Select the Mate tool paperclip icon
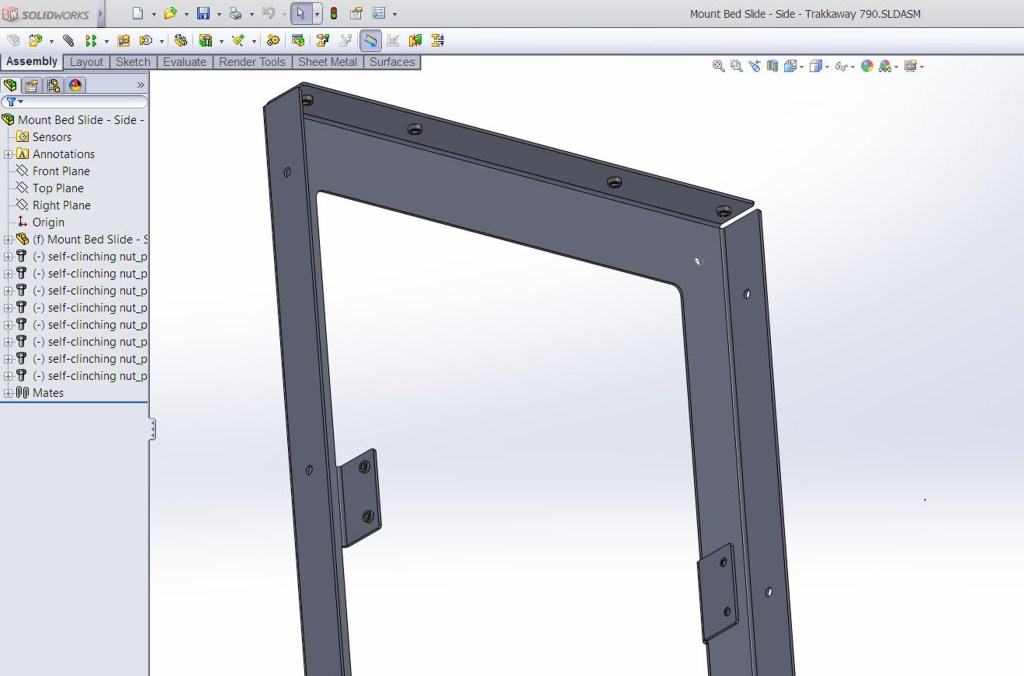The image size is (1024, 676). click(x=67, y=40)
